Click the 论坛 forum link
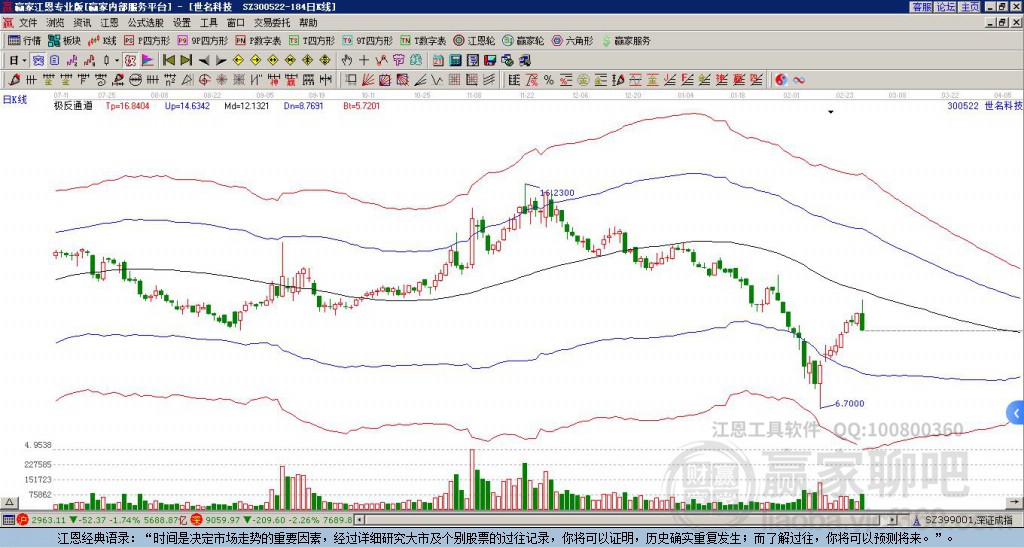Image resolution: width=1024 pixels, height=548 pixels. (x=946, y=7)
